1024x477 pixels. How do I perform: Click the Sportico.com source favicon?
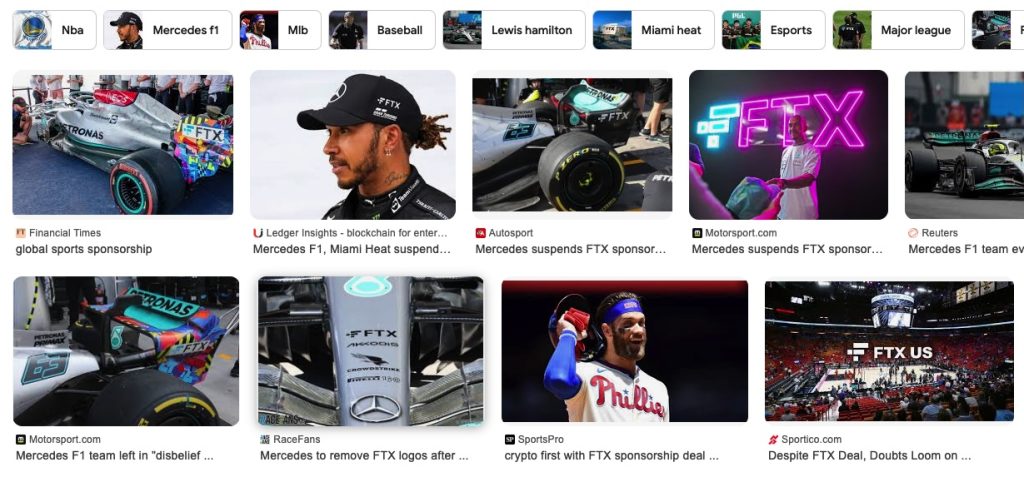tap(773, 439)
